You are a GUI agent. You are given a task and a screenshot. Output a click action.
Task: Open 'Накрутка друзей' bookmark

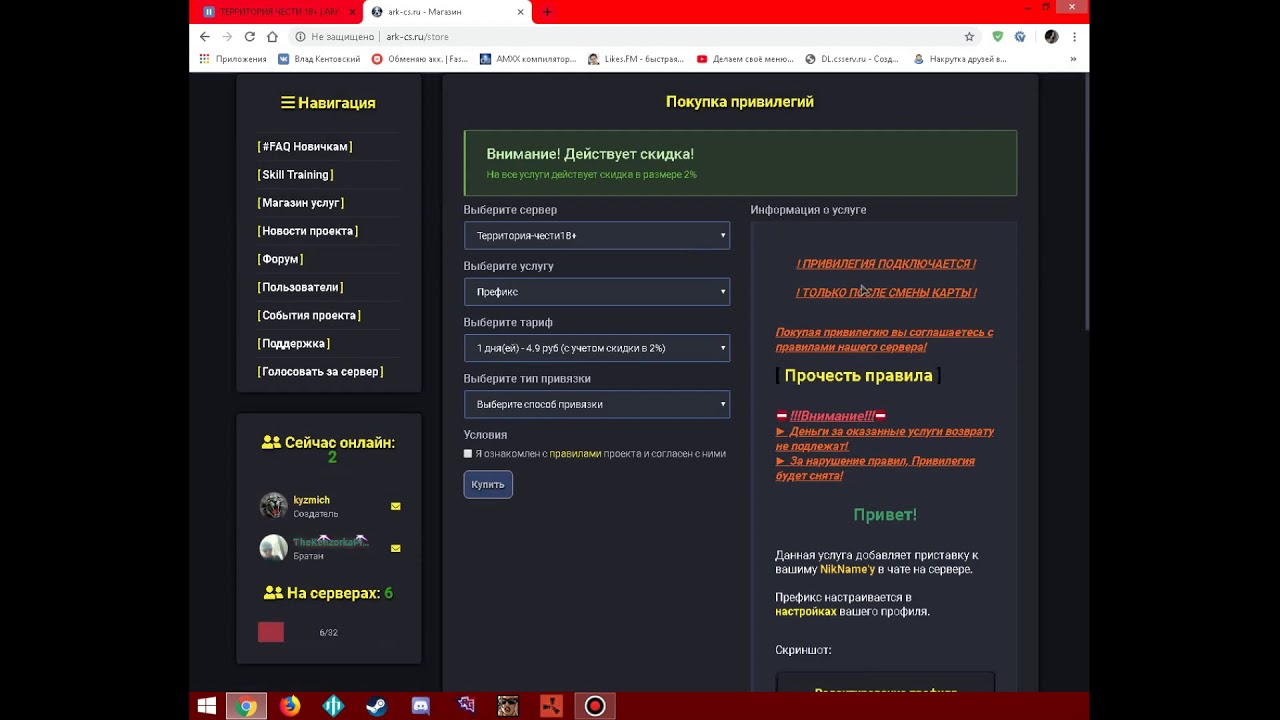[960, 59]
